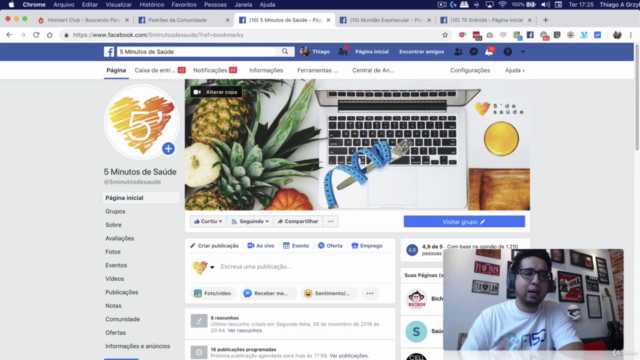Image resolution: width=640 pixels, height=360 pixels.
Task: Select Fotos in left sidebar
Action: [113, 252]
